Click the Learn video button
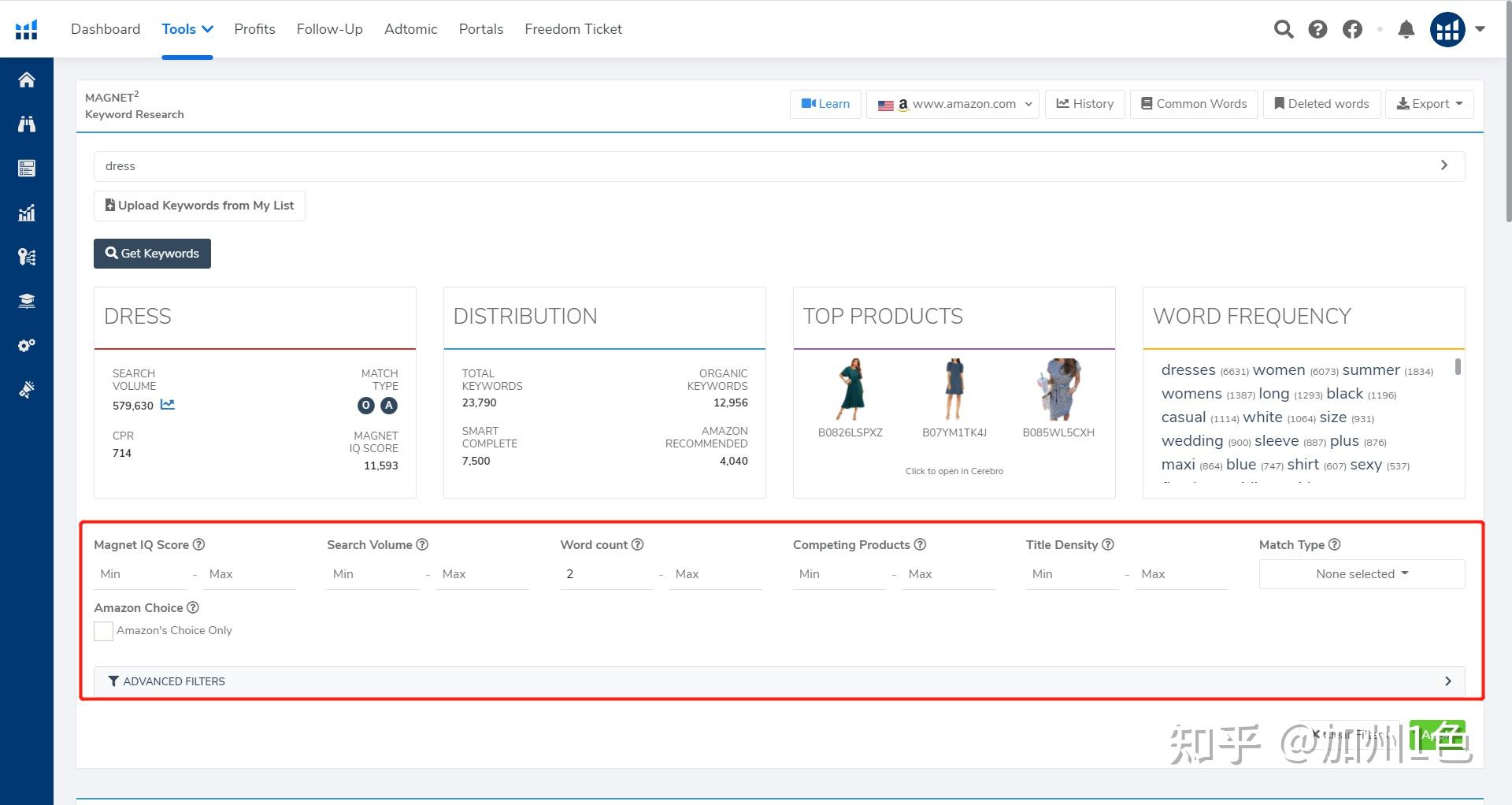 [825, 104]
